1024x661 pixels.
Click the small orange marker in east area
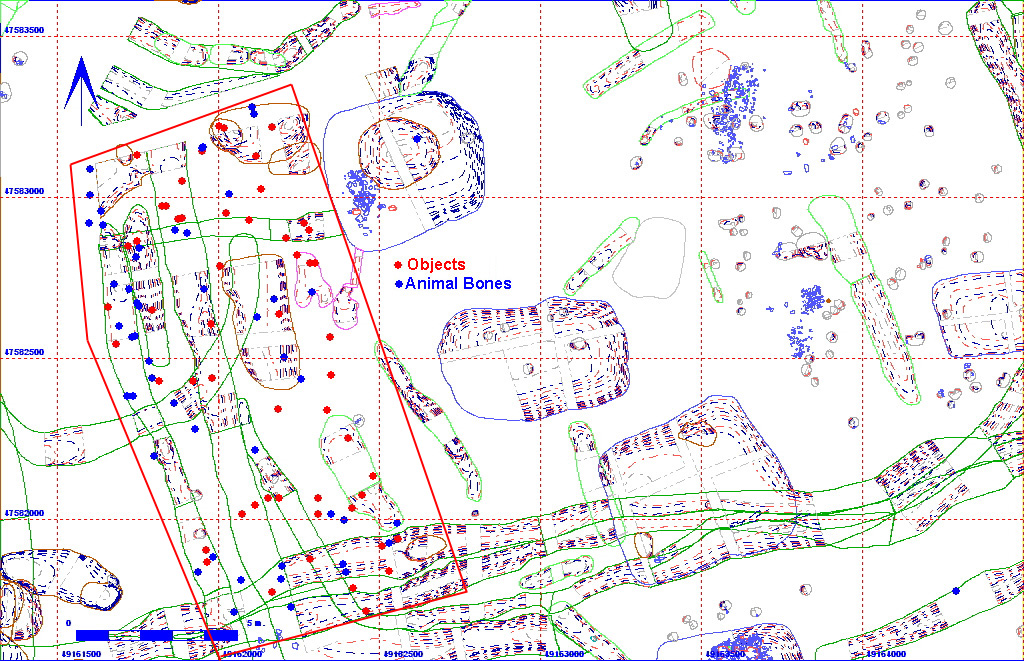(827, 300)
